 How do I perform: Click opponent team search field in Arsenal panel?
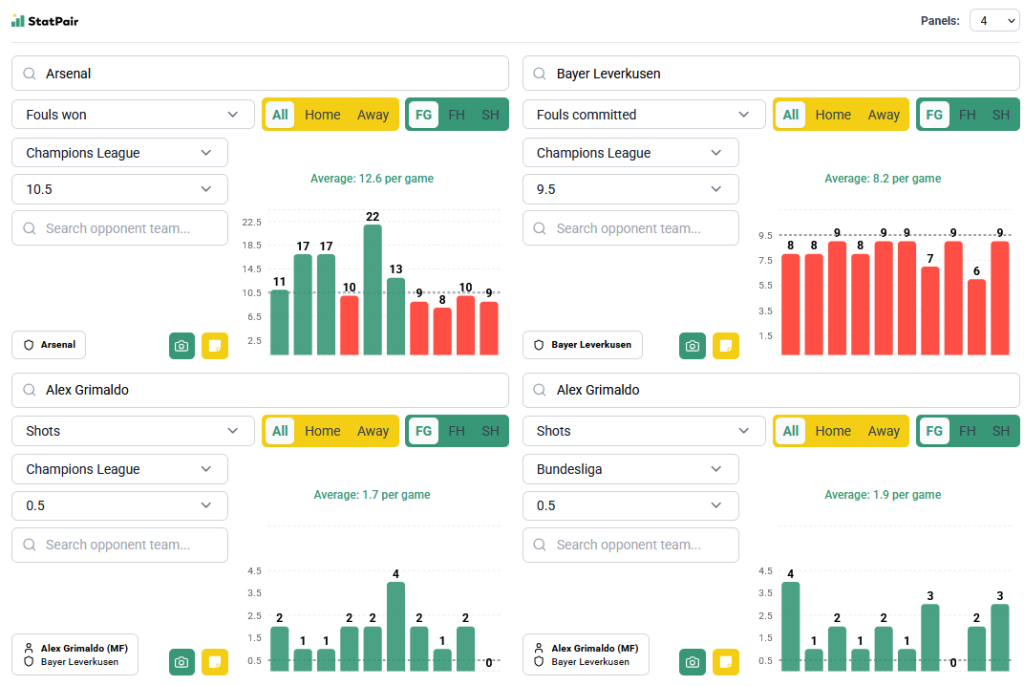120,228
